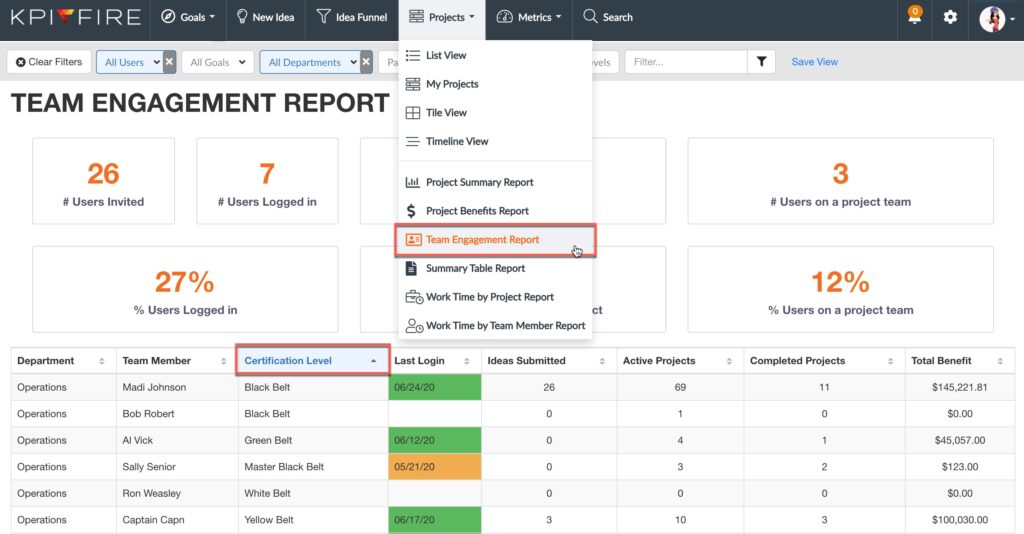Screen dimensions: 1024x534
Task: Apply filter using the funnel button
Action: [x=761, y=62]
